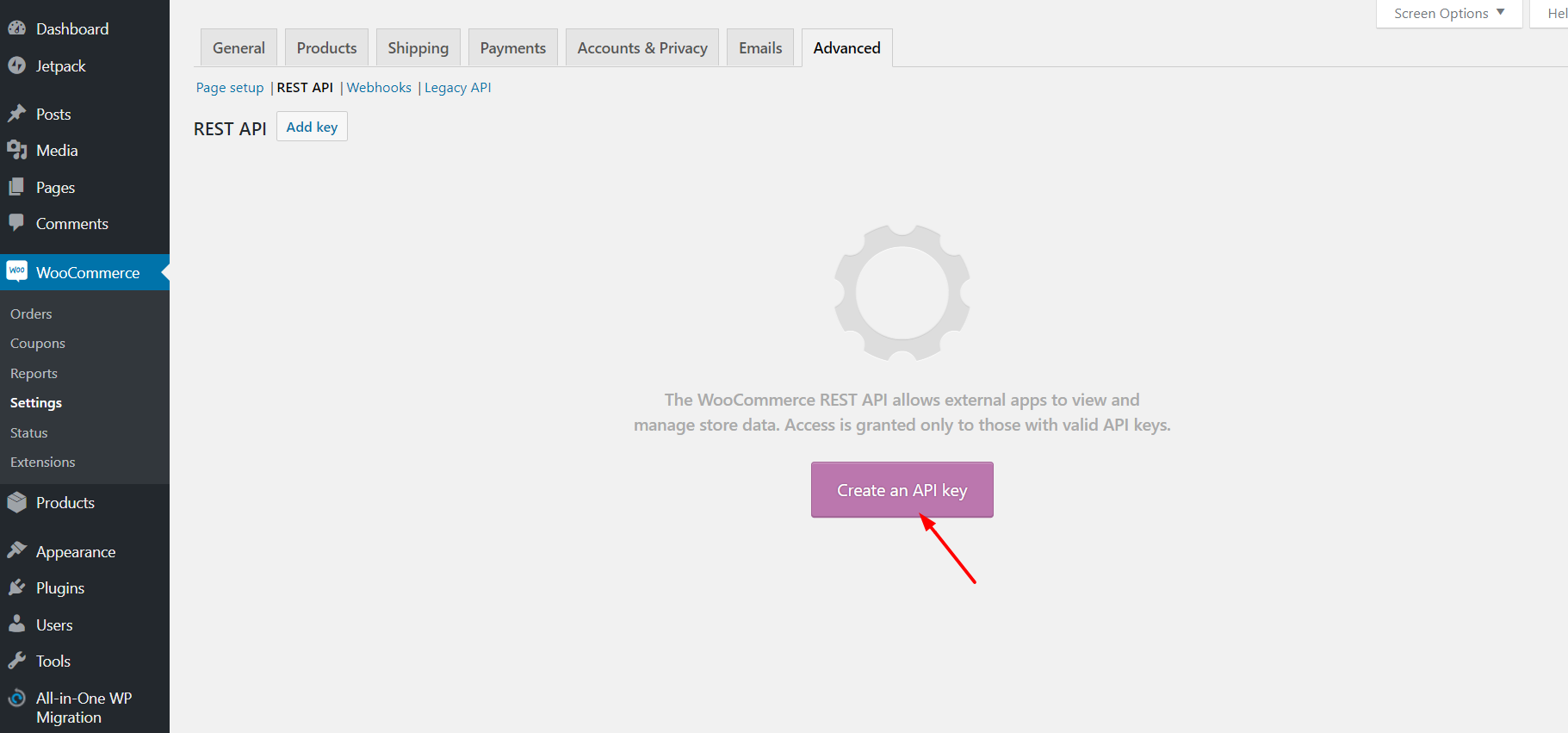Open Jetpack from the admin menu
Image resolution: width=1568 pixels, height=733 pixels.
[x=60, y=65]
